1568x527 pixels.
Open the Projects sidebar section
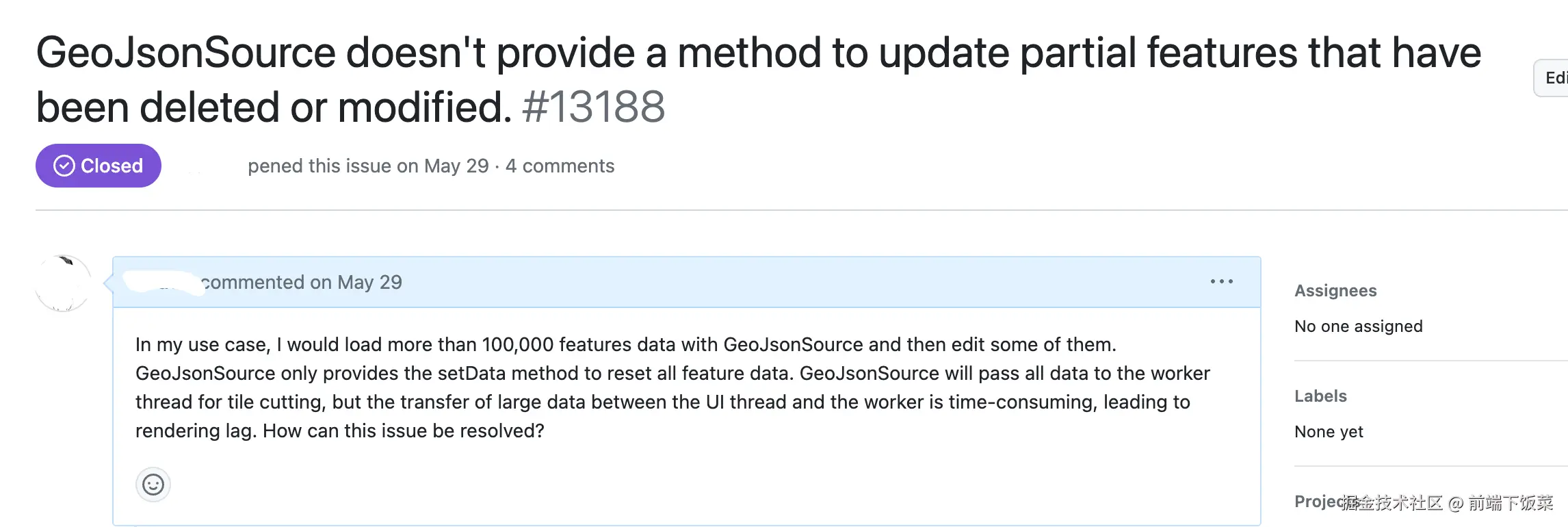(1316, 502)
